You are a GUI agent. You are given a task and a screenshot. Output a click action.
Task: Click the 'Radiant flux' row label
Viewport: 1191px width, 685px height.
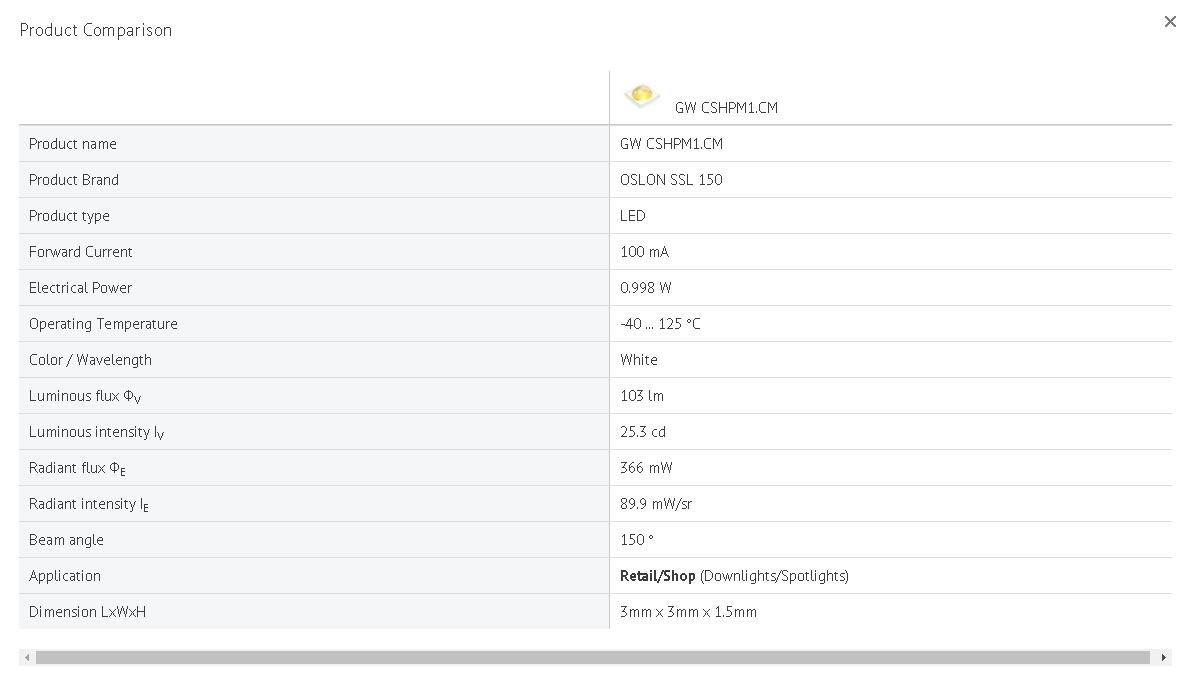tap(77, 469)
